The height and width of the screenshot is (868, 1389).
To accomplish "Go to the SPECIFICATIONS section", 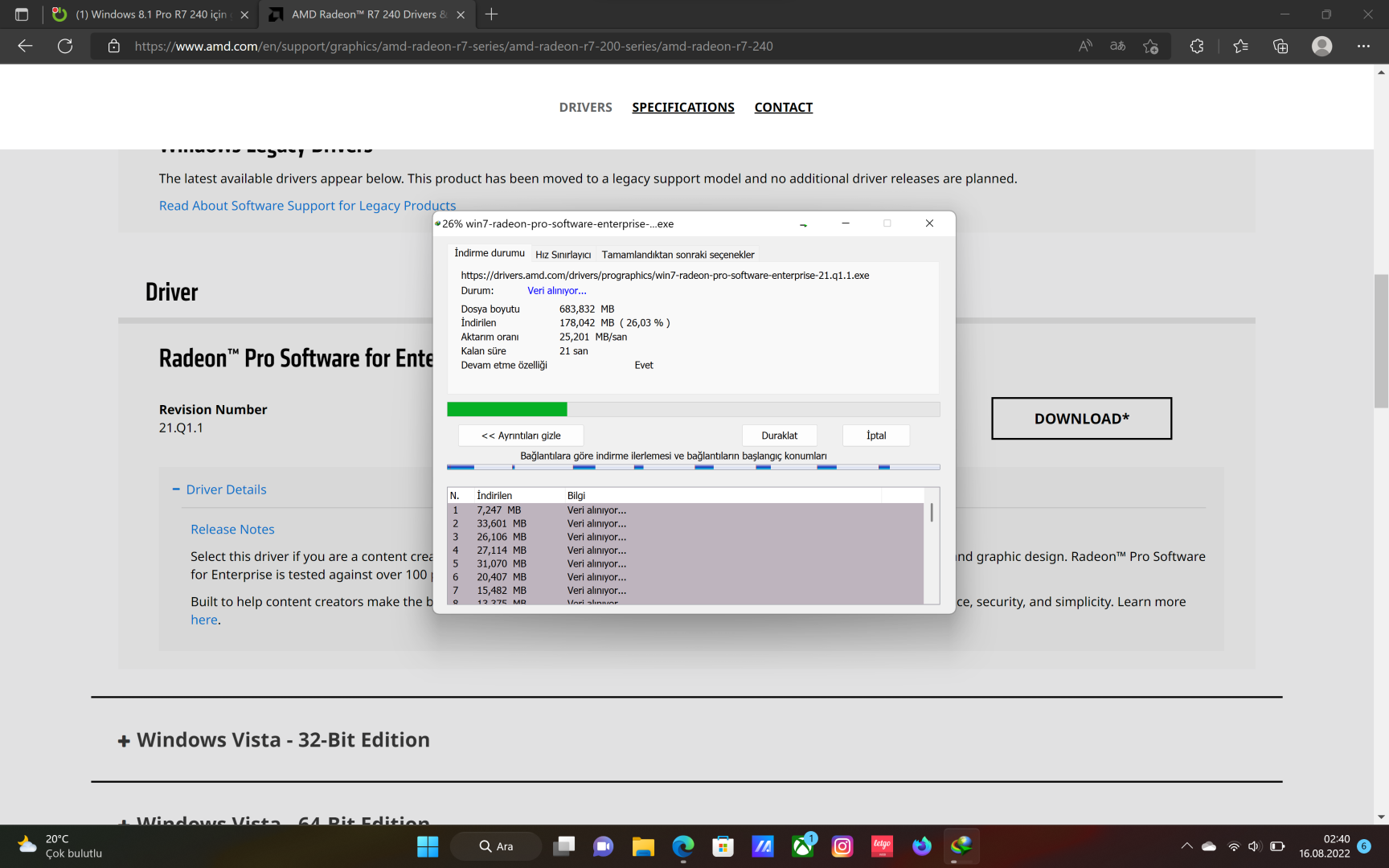I will 683,107.
